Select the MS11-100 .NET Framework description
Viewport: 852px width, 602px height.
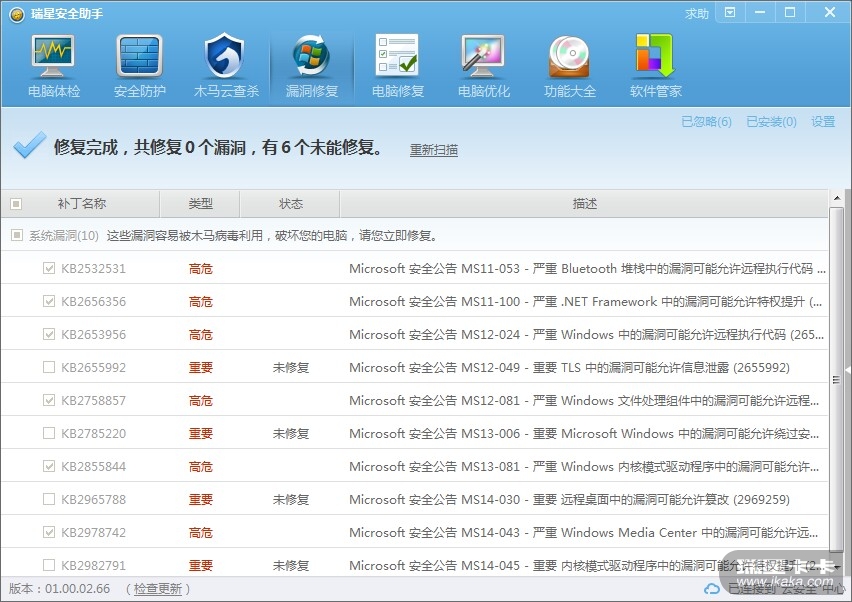point(586,302)
